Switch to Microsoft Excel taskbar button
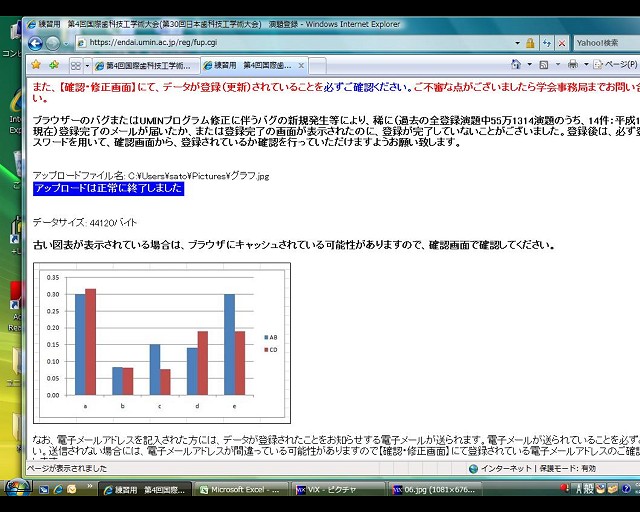Viewport: 640px width, 512px height. [x=240, y=489]
